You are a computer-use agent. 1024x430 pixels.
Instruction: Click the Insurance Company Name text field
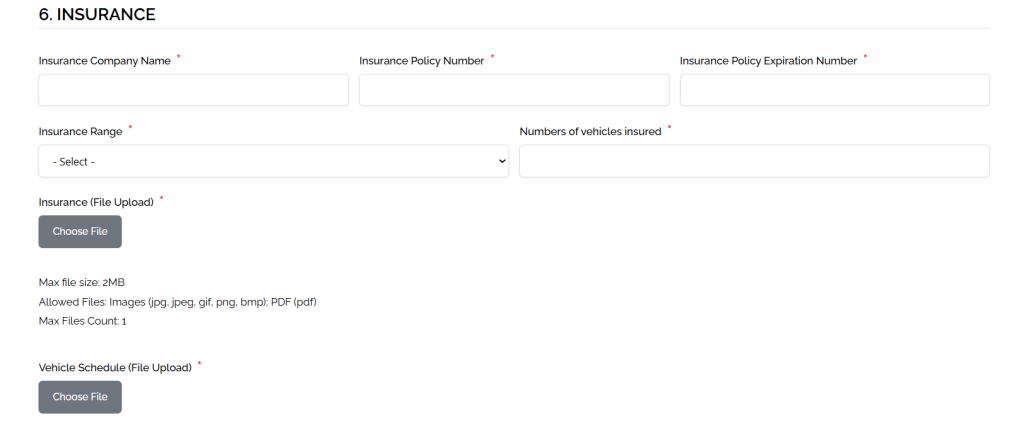point(193,90)
